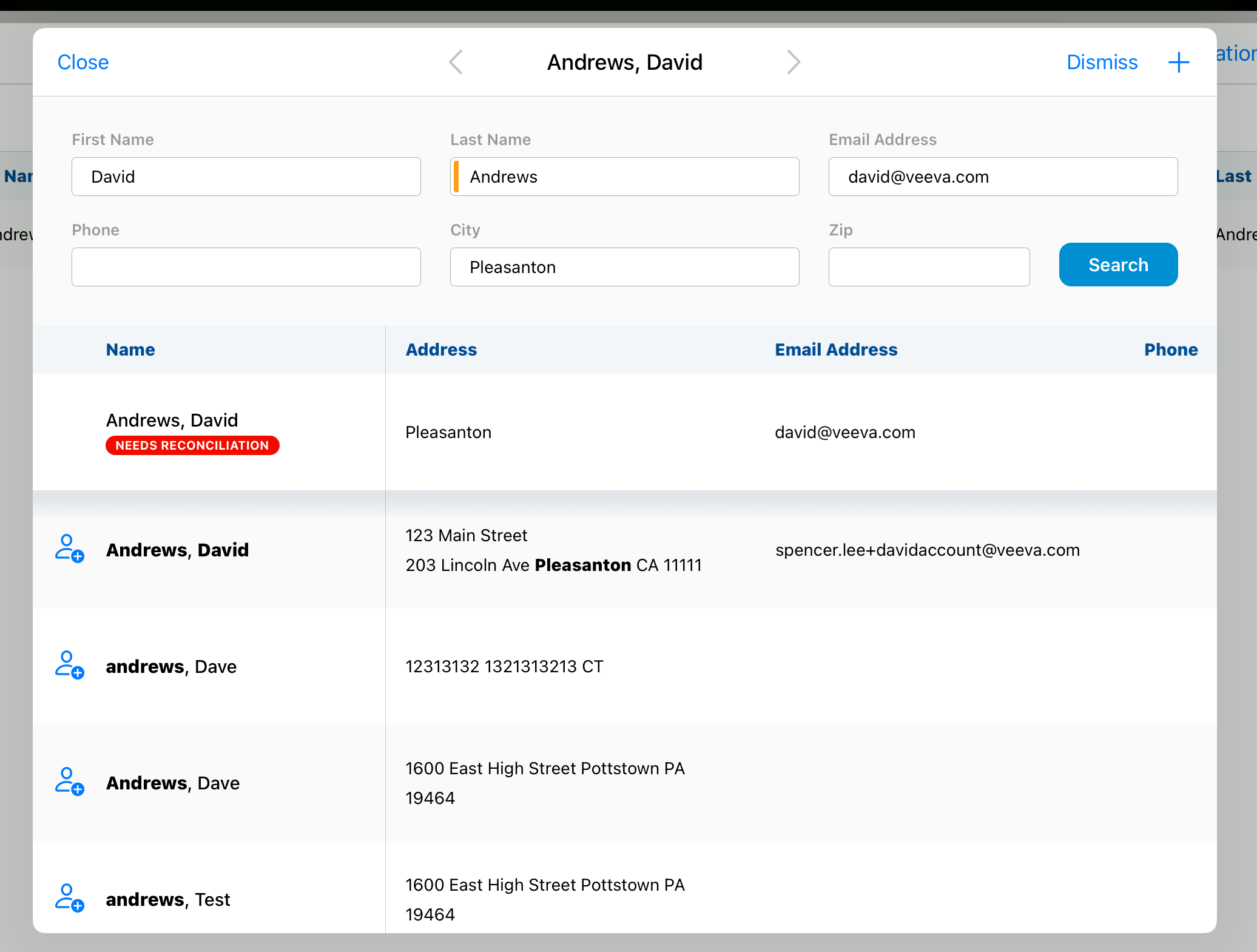Click the Last Name field containing Andrews

click(x=625, y=177)
